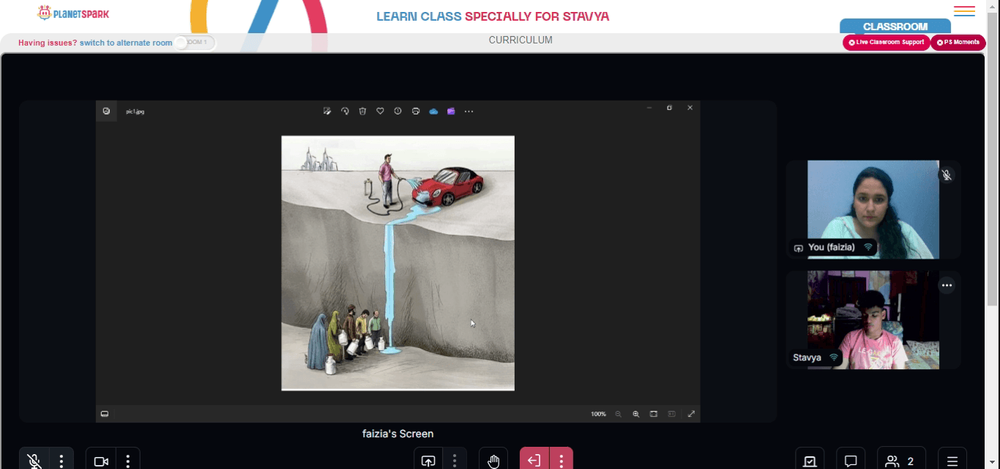Image resolution: width=1000 pixels, height=469 pixels.
Task: Enter full screen in Photos viewer
Action: pyautogui.click(x=691, y=414)
